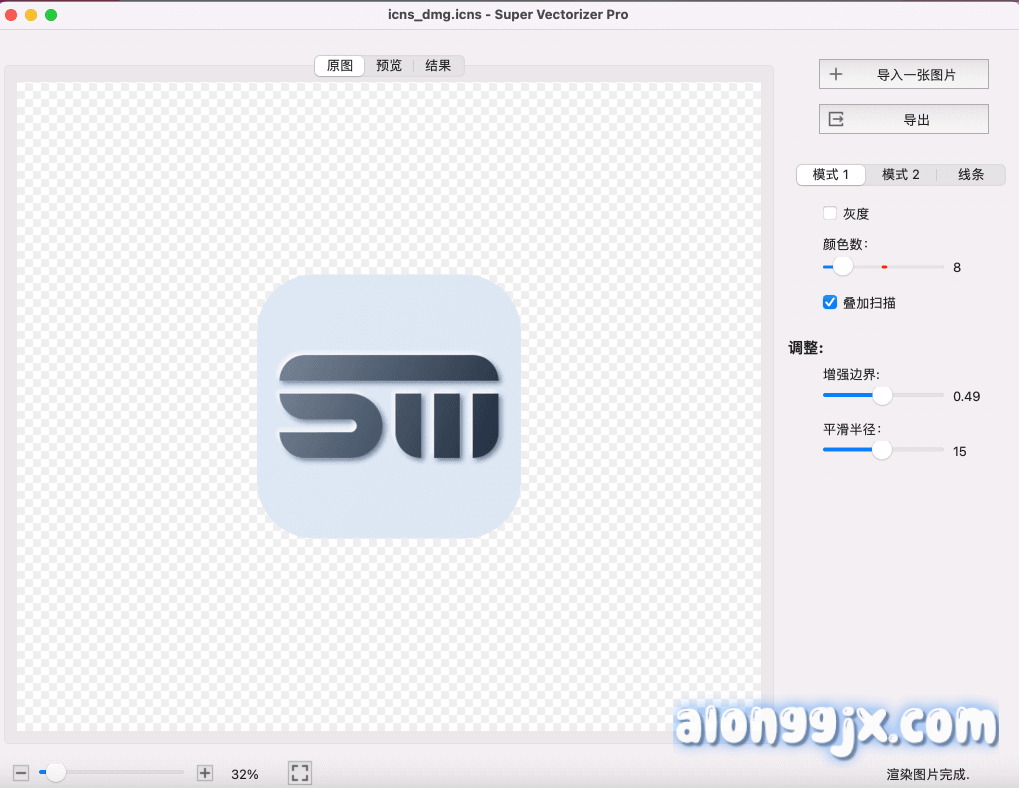Click the plus icon on import button

[x=836, y=74]
